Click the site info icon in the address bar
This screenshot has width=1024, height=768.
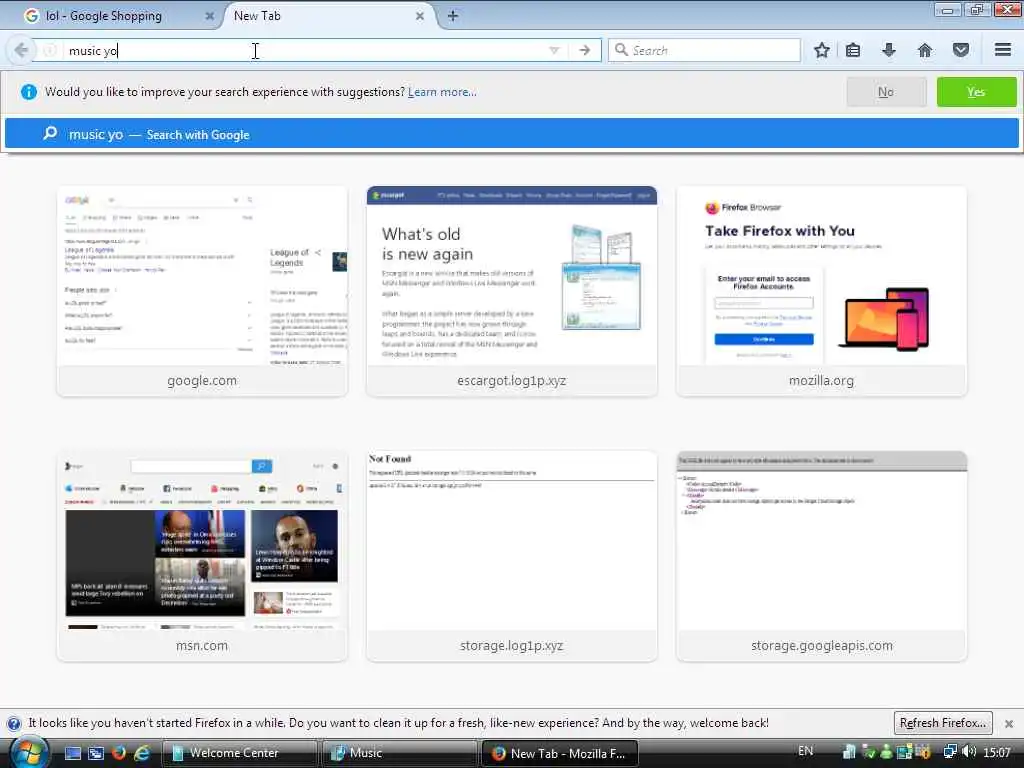pos(50,50)
